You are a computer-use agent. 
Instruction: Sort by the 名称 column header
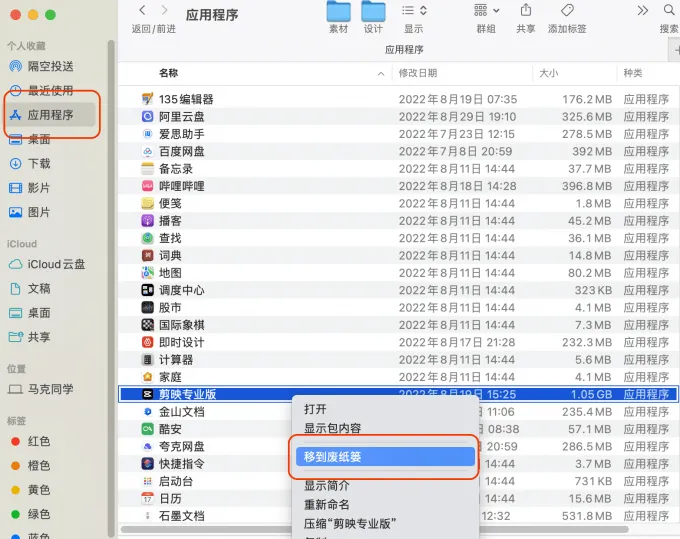pyautogui.click(x=168, y=73)
